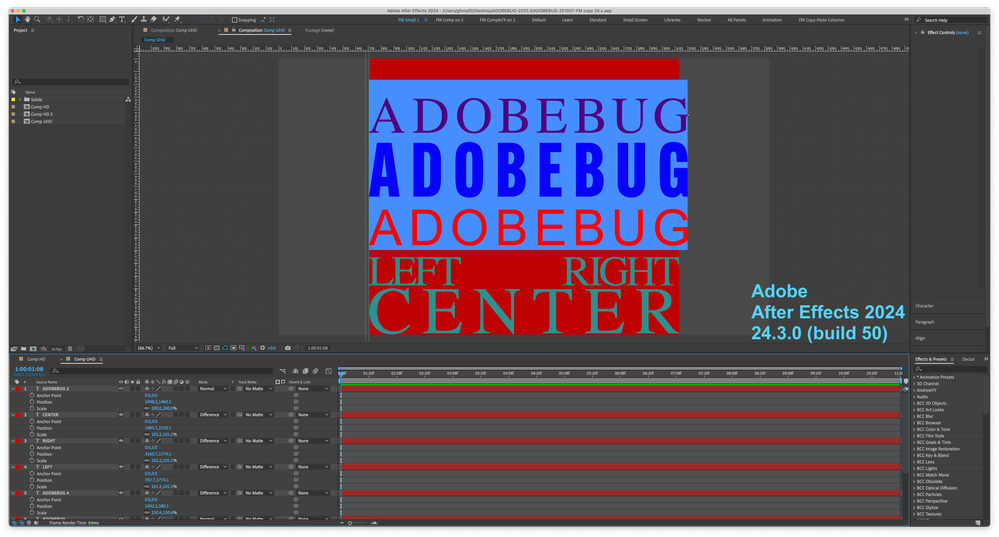Viewport: 999px width, 537px height.
Task: Select the Puppet Pin tool
Action: tap(177, 20)
